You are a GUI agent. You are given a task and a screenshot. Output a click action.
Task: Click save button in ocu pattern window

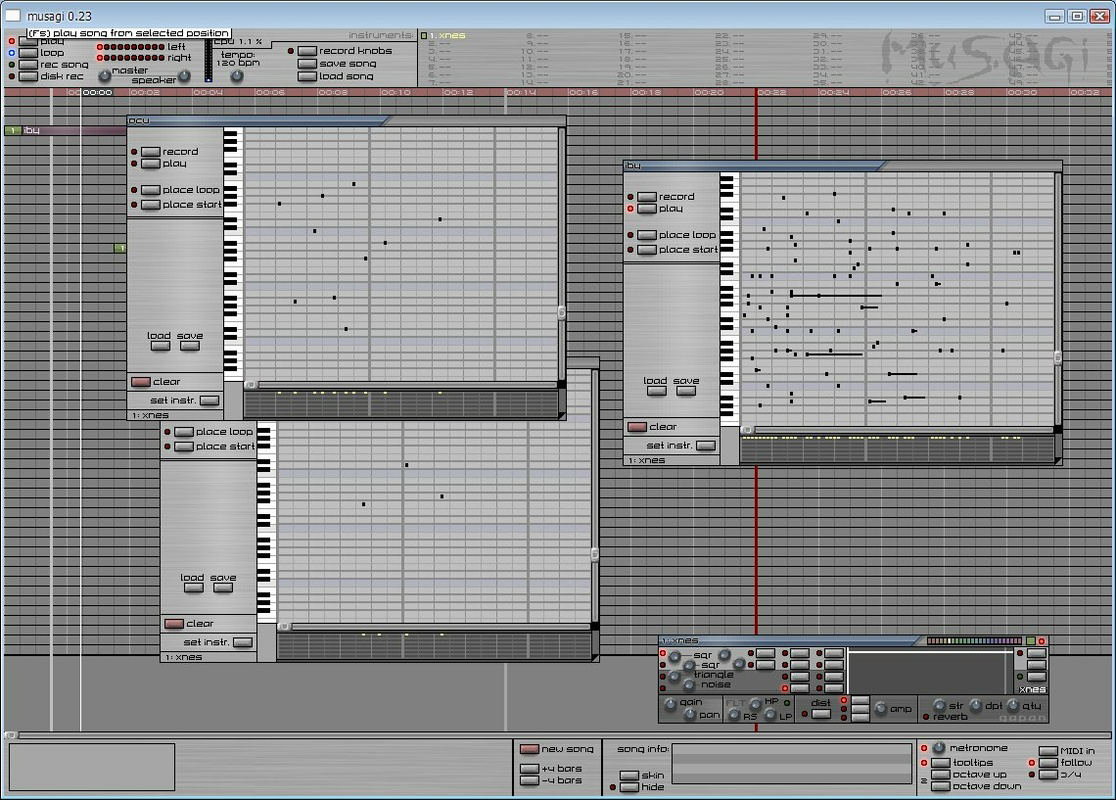click(189, 346)
